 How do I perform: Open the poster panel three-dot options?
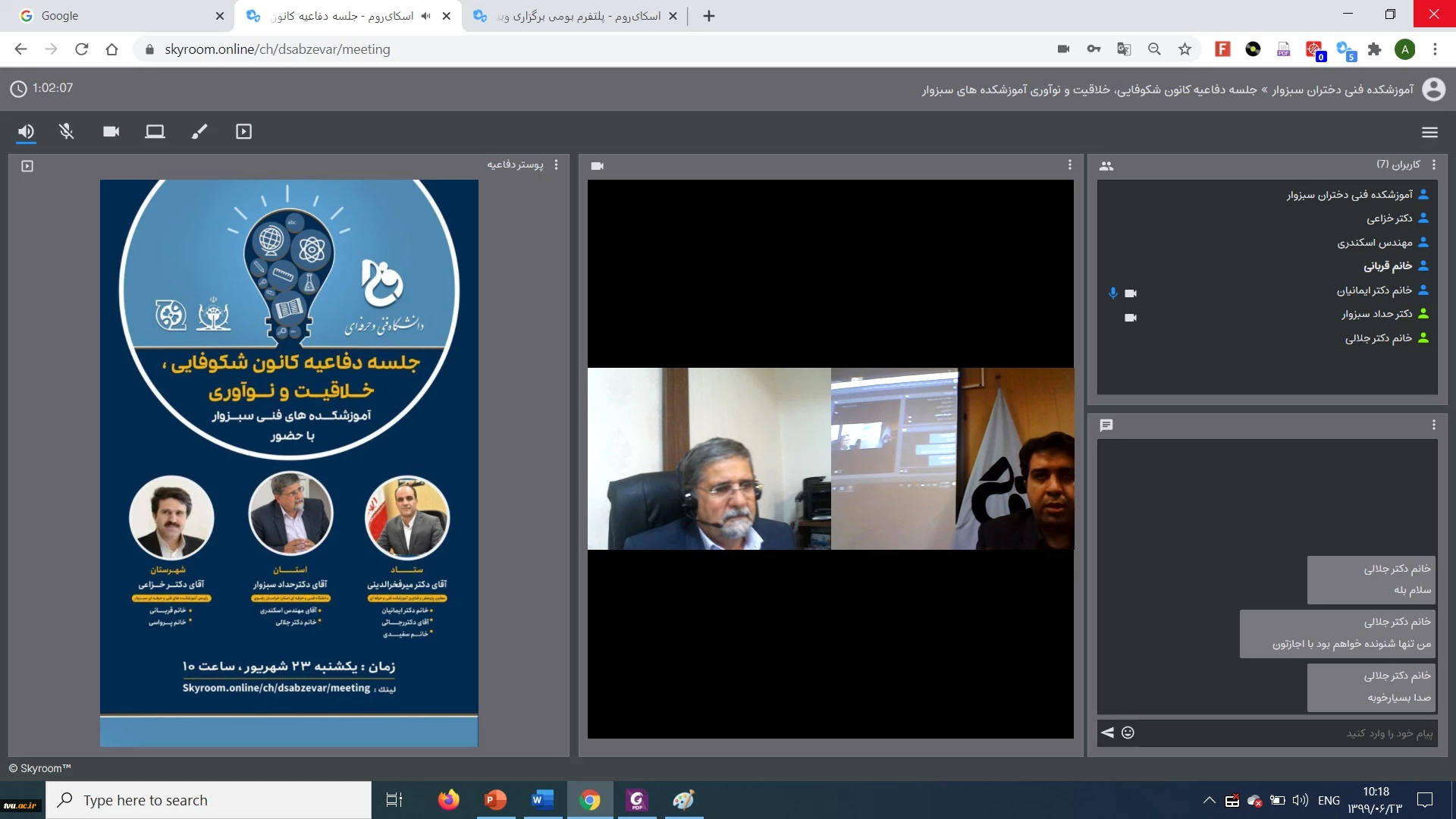[556, 165]
